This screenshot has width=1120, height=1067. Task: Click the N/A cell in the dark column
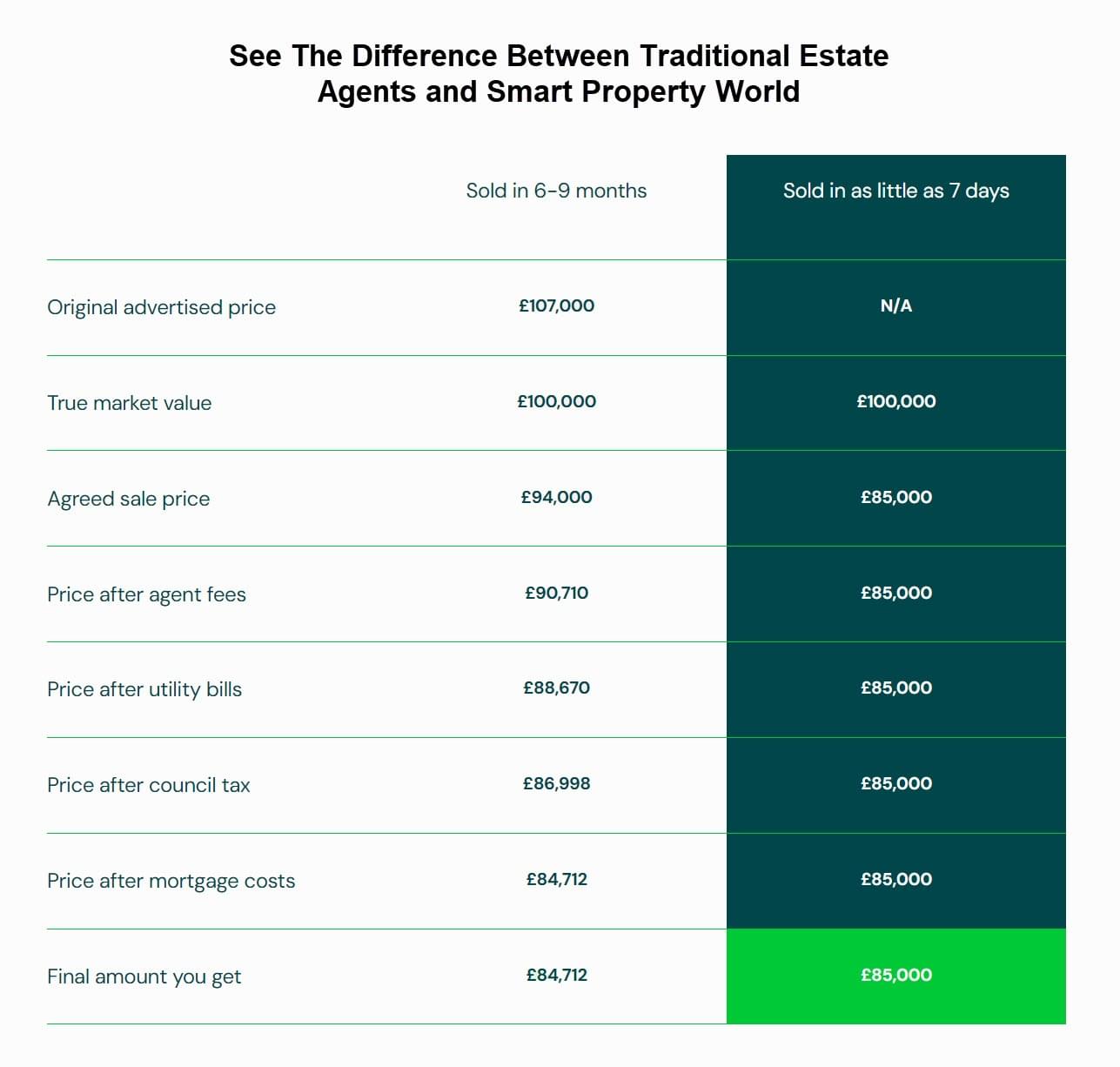[895, 305]
